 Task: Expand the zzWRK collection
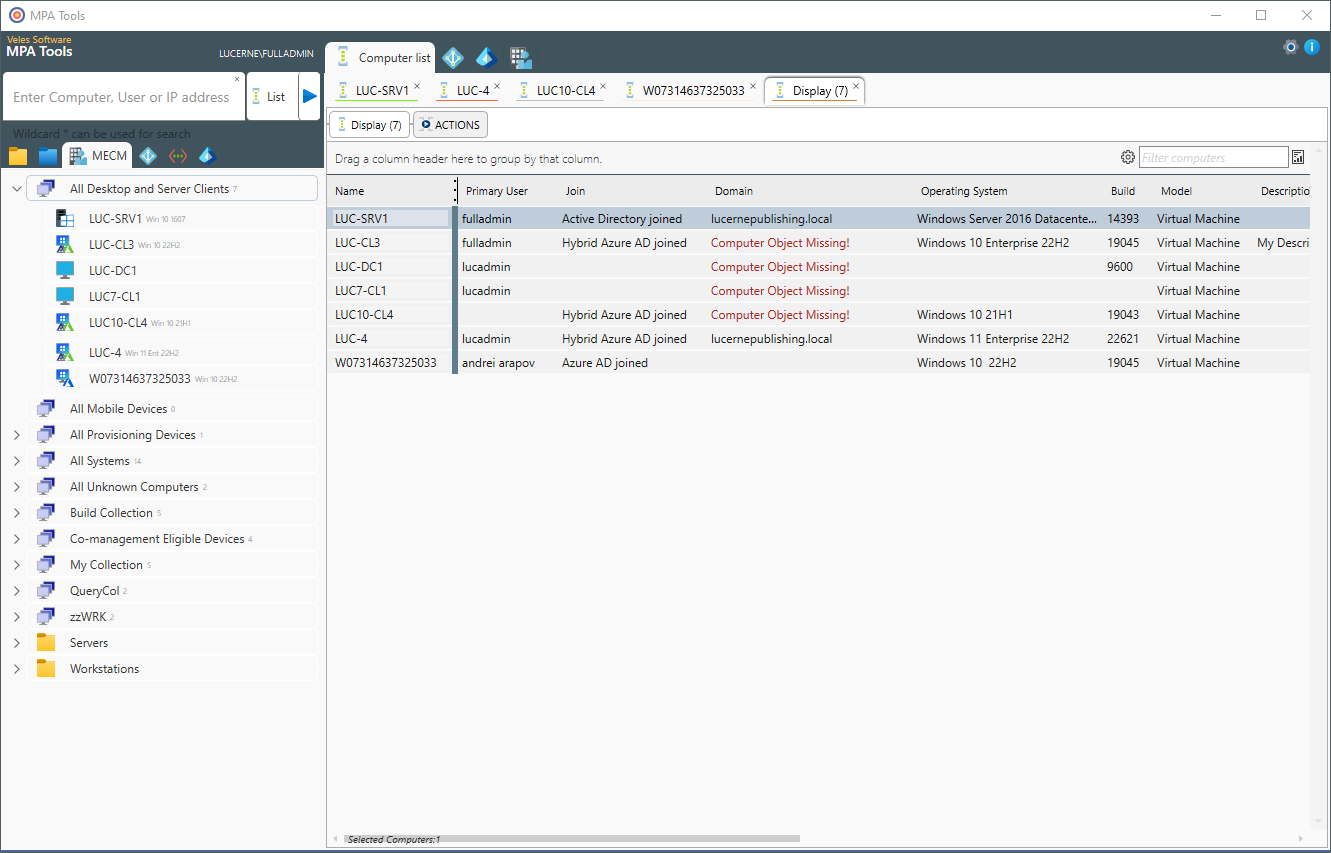click(x=16, y=617)
